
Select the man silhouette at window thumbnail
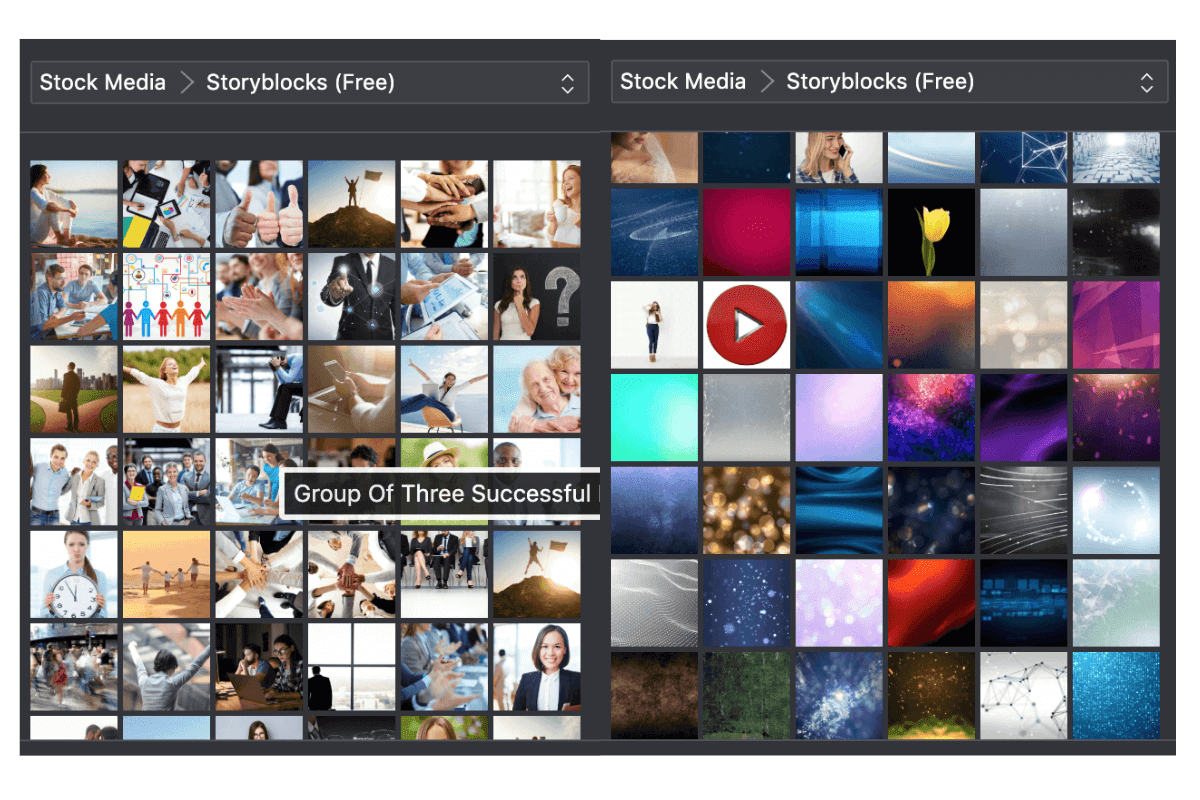[351, 667]
